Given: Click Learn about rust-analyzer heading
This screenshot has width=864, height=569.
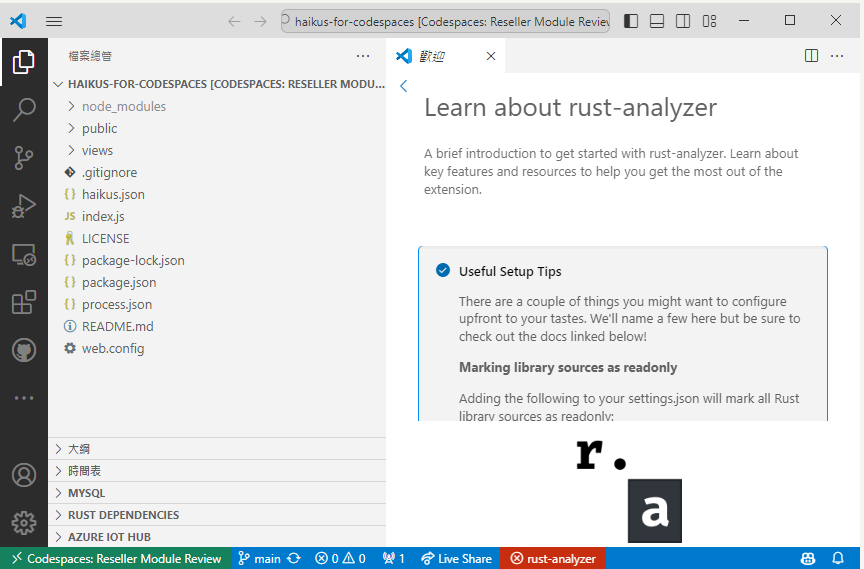Looking at the screenshot, I should tap(570, 107).
